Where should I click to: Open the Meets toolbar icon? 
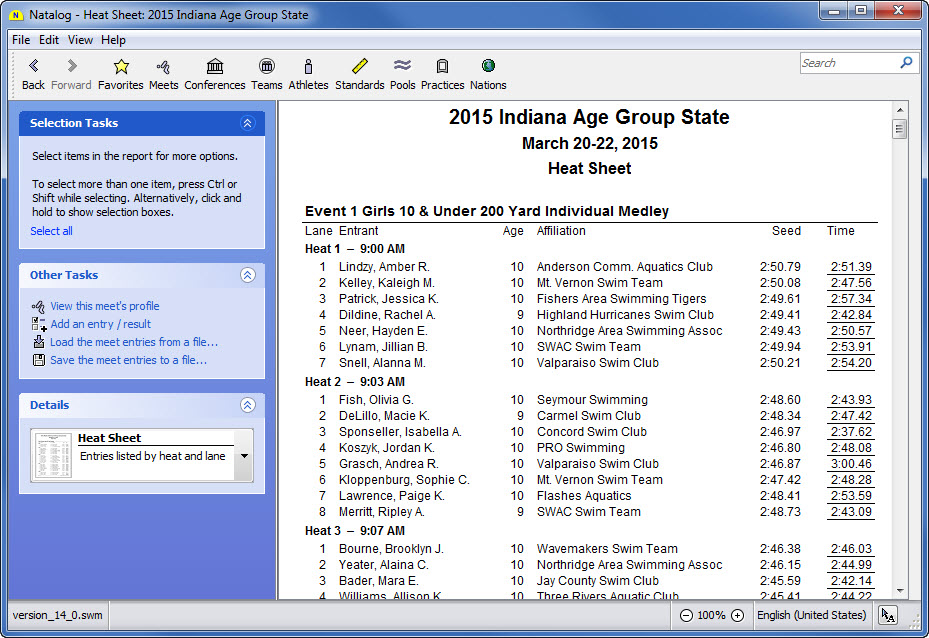coord(163,67)
